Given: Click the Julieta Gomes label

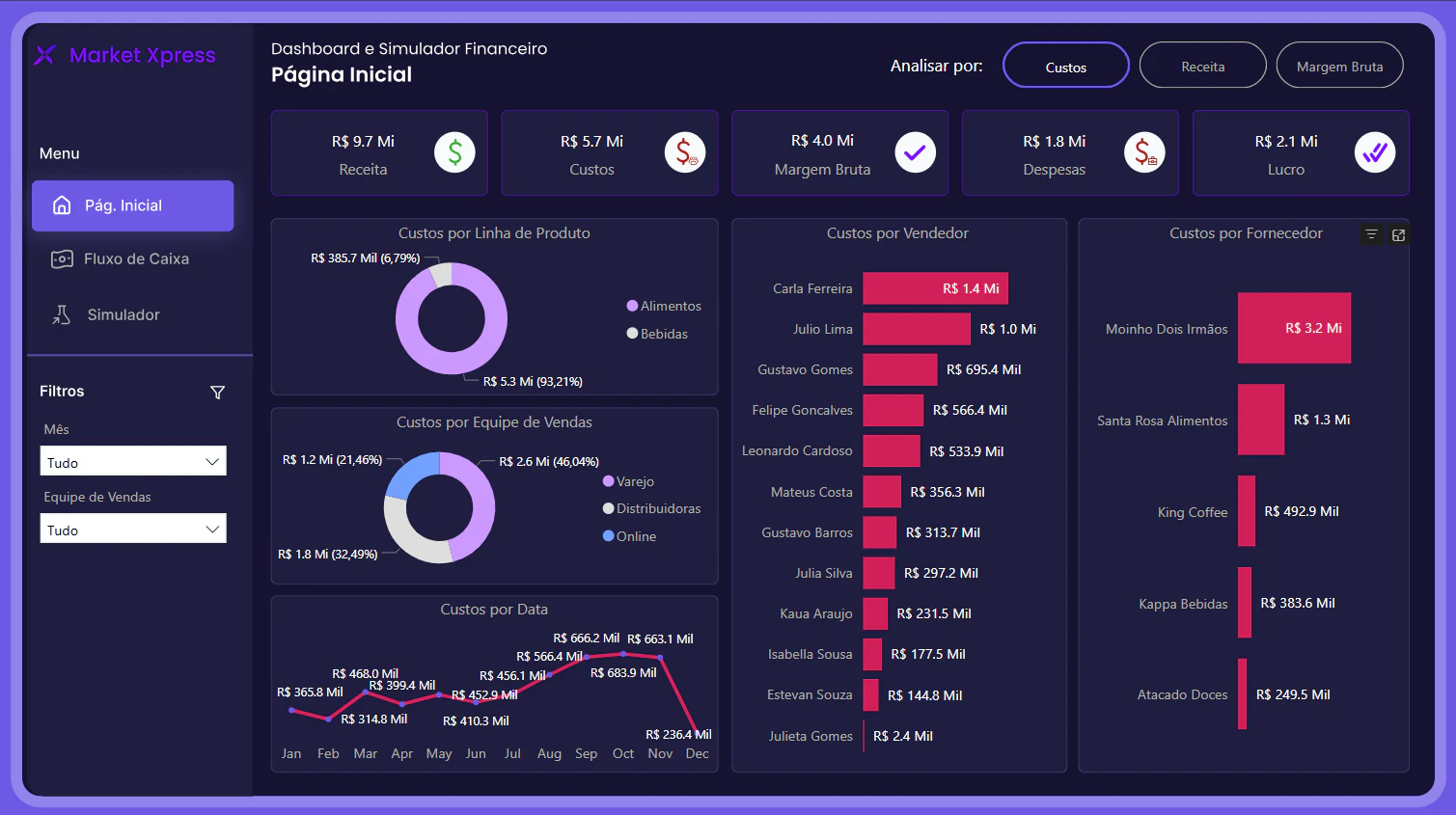Looking at the screenshot, I should click(x=810, y=736).
